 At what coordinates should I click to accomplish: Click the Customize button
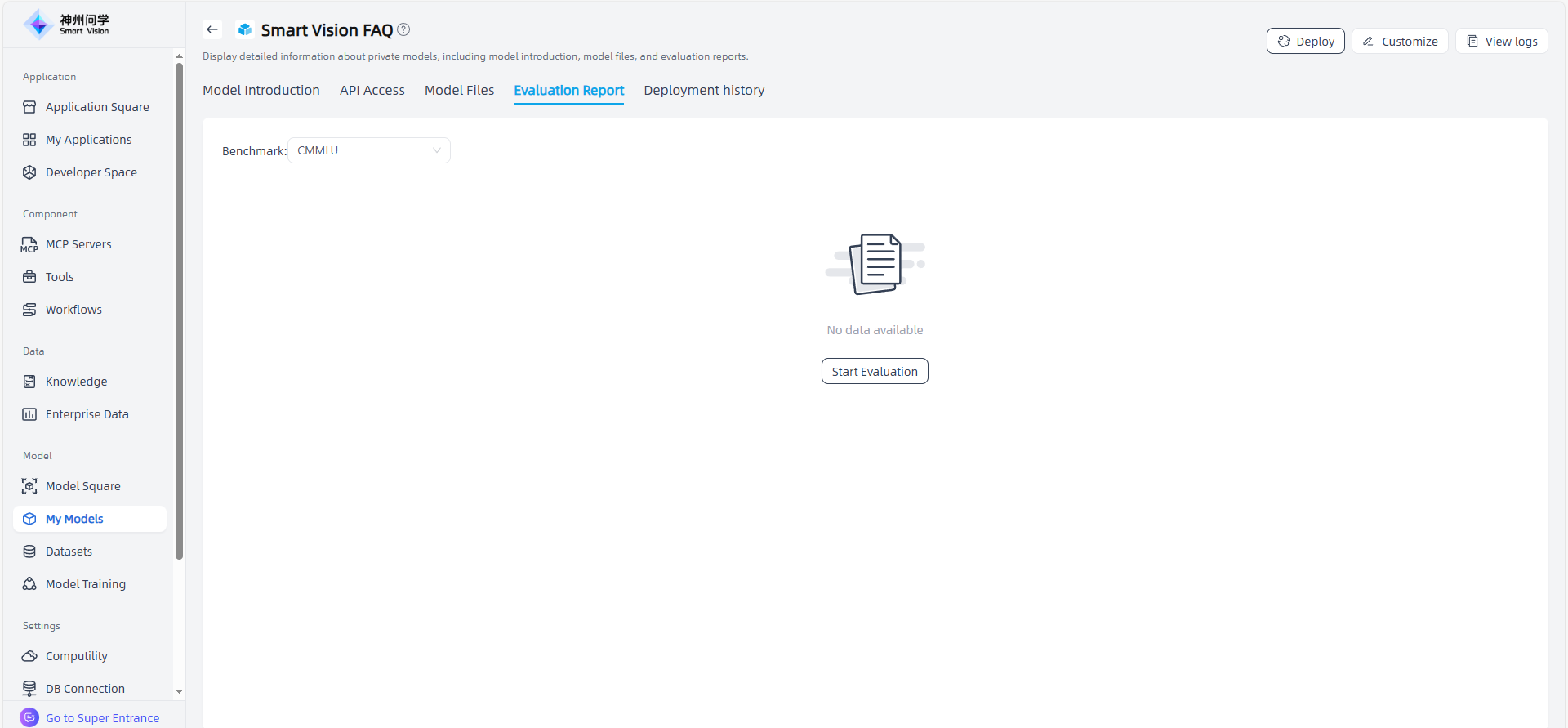[x=1400, y=42]
